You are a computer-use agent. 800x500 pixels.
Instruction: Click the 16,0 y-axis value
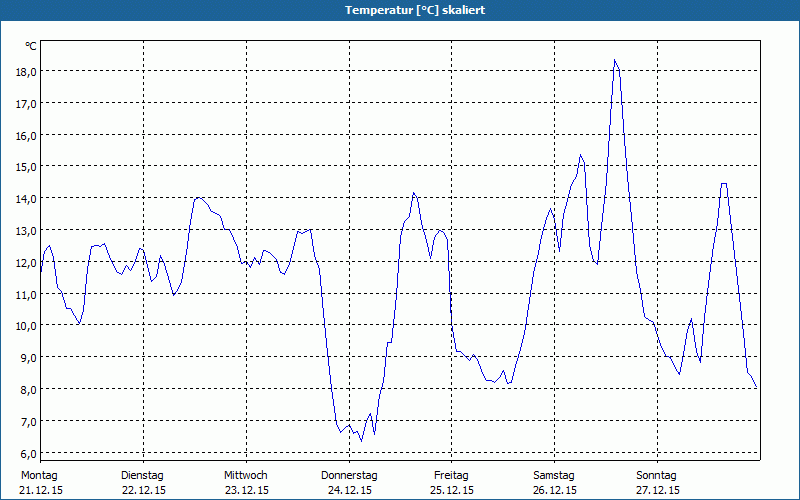pyautogui.click(x=27, y=136)
